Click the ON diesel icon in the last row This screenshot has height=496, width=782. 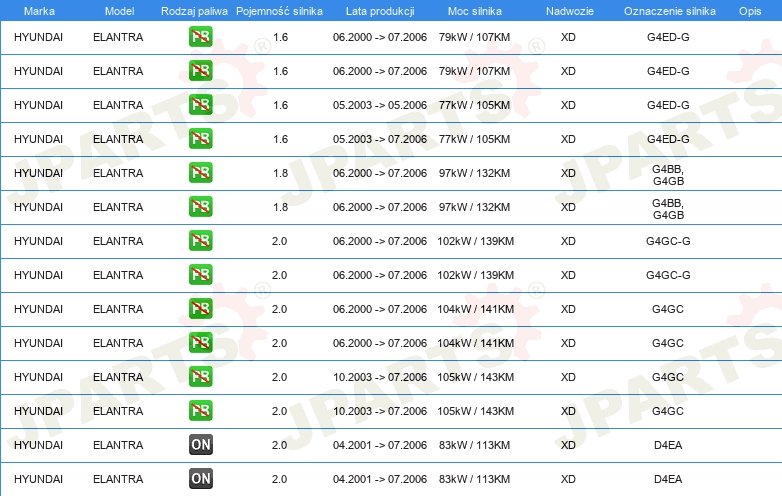200,479
